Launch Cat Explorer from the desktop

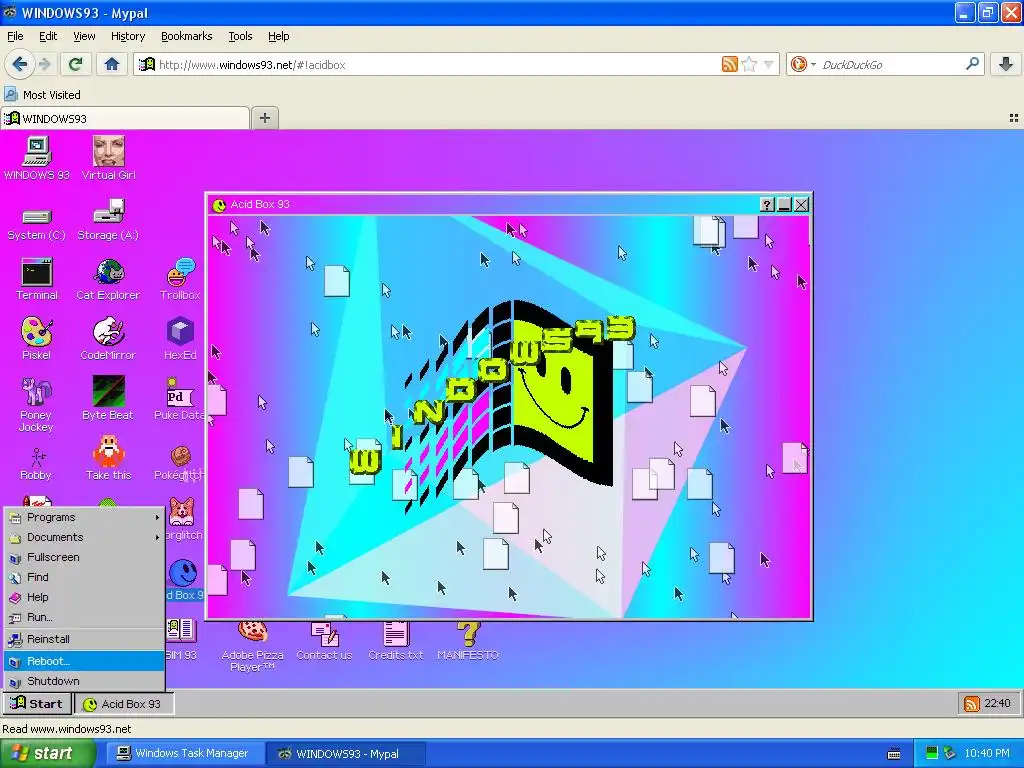[x=108, y=280]
